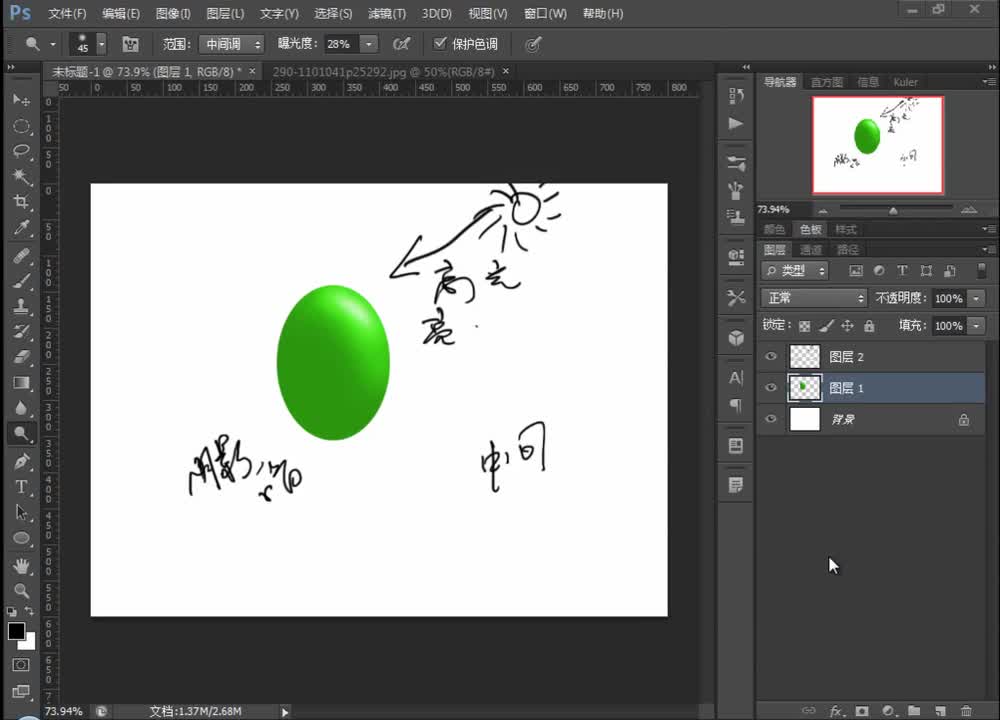1000x720 pixels.
Task: Pick the Eyedropper tool
Action: coord(21,229)
